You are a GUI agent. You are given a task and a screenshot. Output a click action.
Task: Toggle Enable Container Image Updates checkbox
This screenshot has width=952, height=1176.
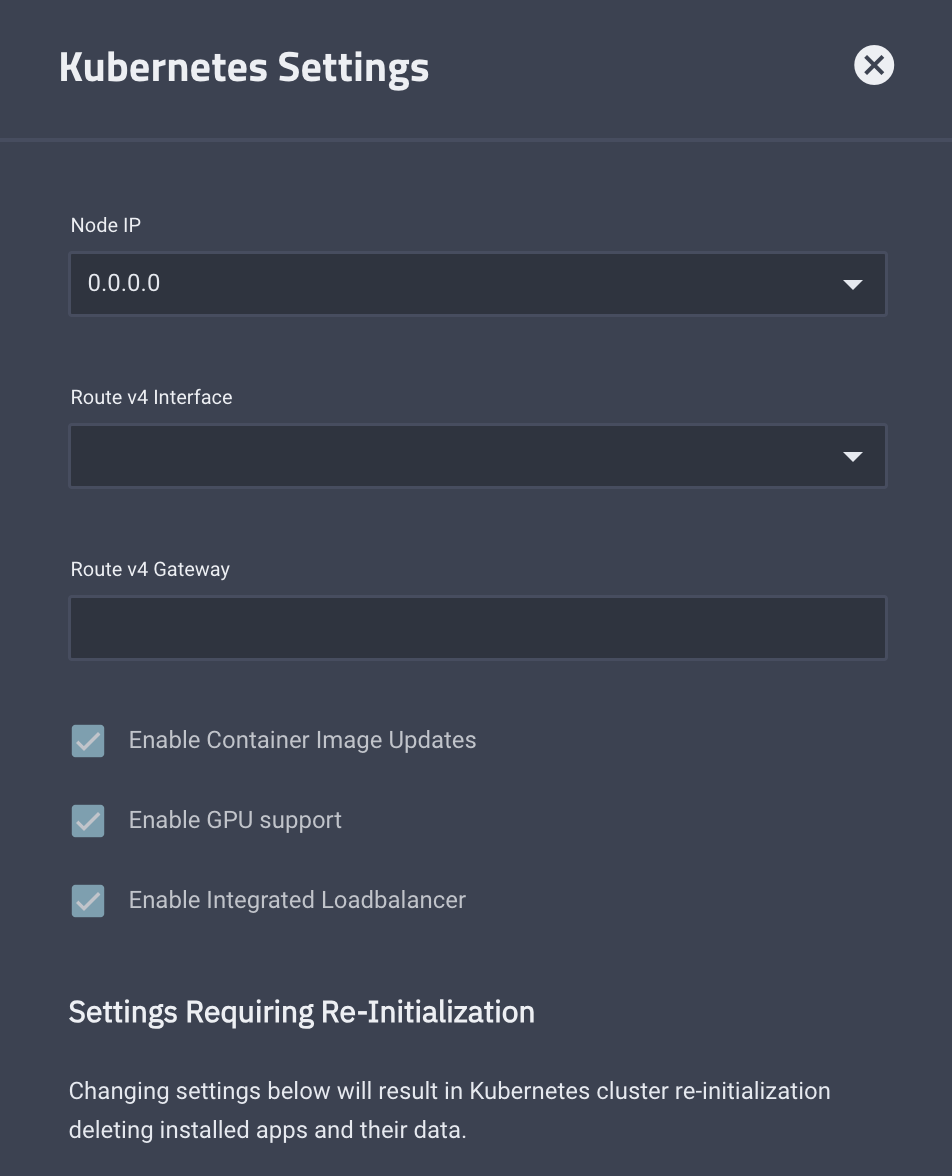[88, 741]
